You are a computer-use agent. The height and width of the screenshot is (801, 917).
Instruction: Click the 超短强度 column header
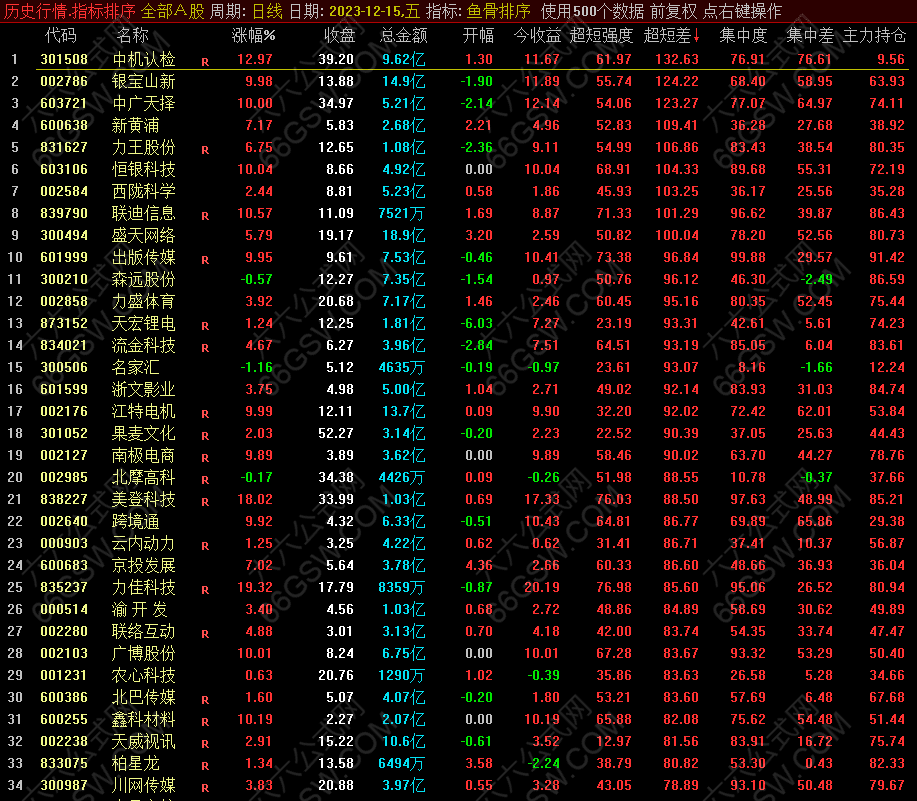click(x=600, y=36)
